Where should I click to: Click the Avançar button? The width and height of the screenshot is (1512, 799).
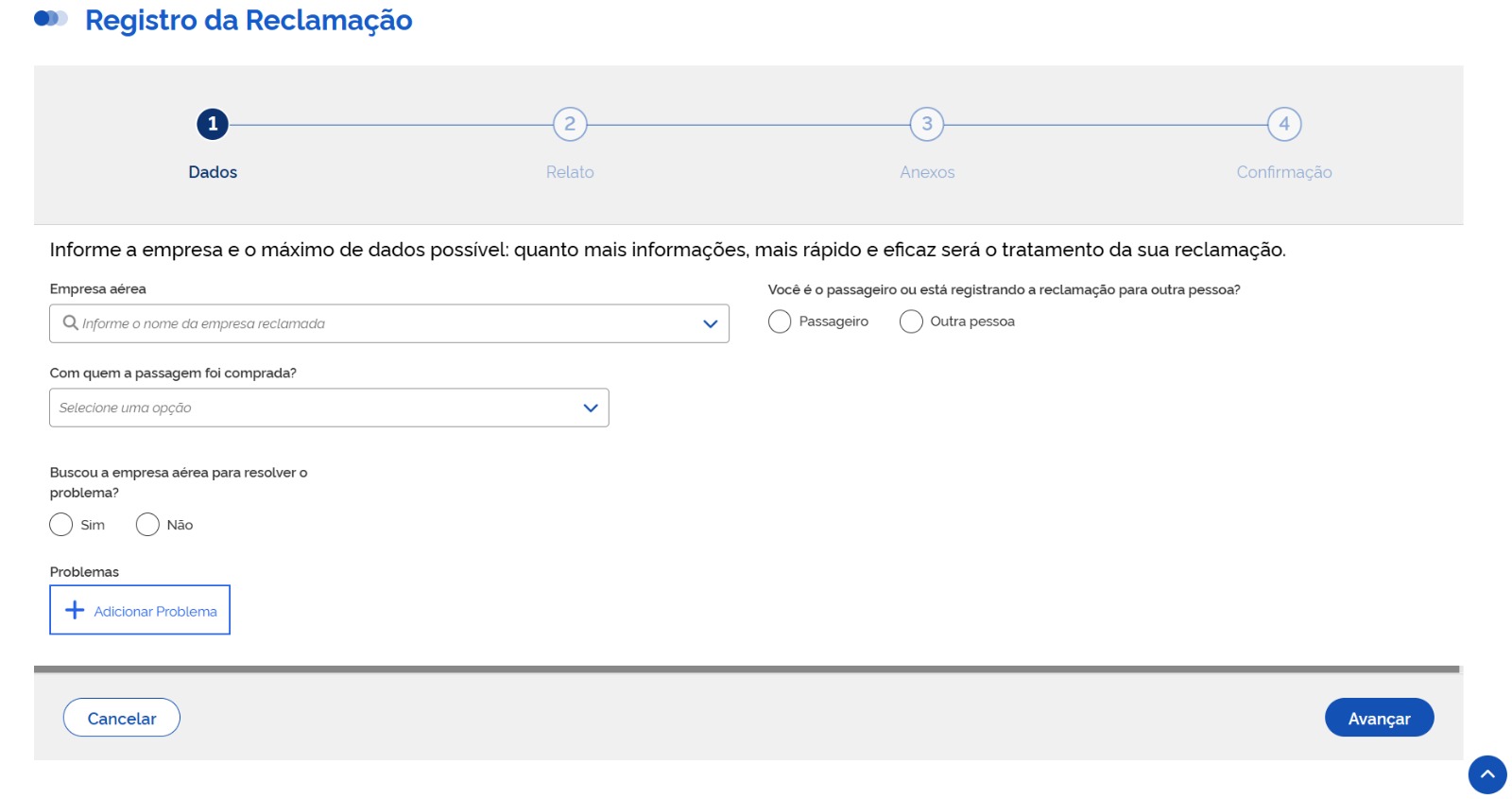1380,718
